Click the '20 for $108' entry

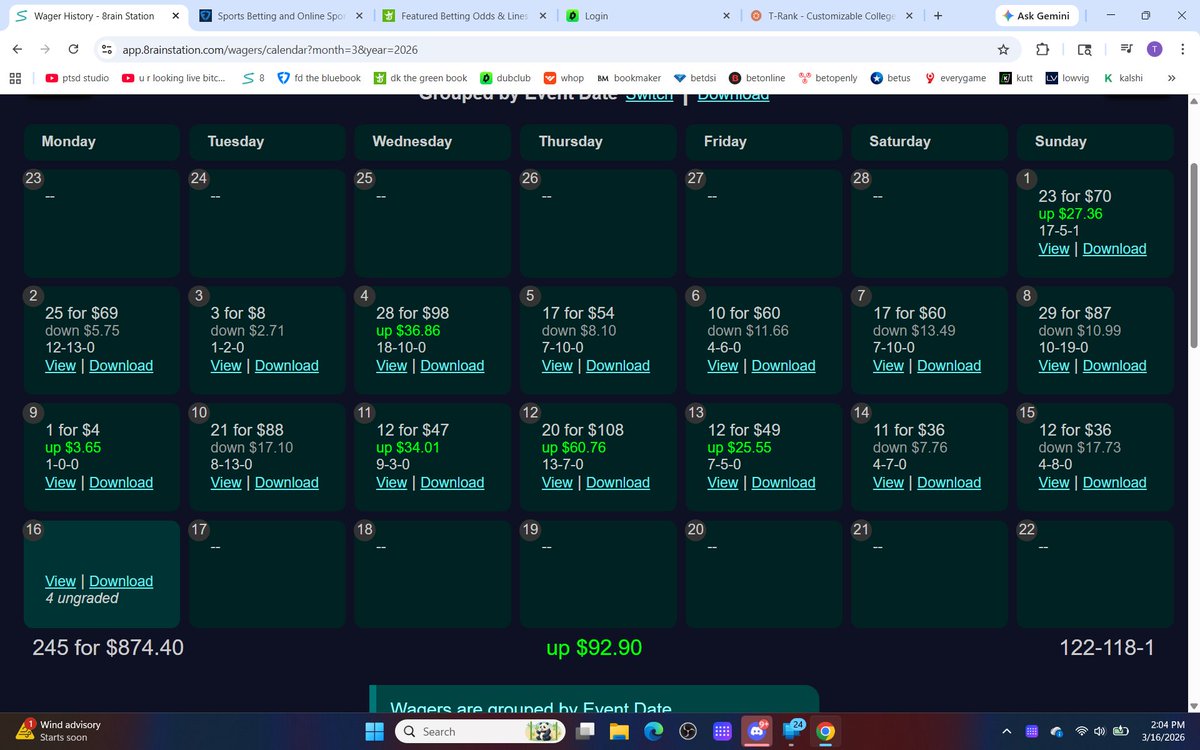pos(582,430)
